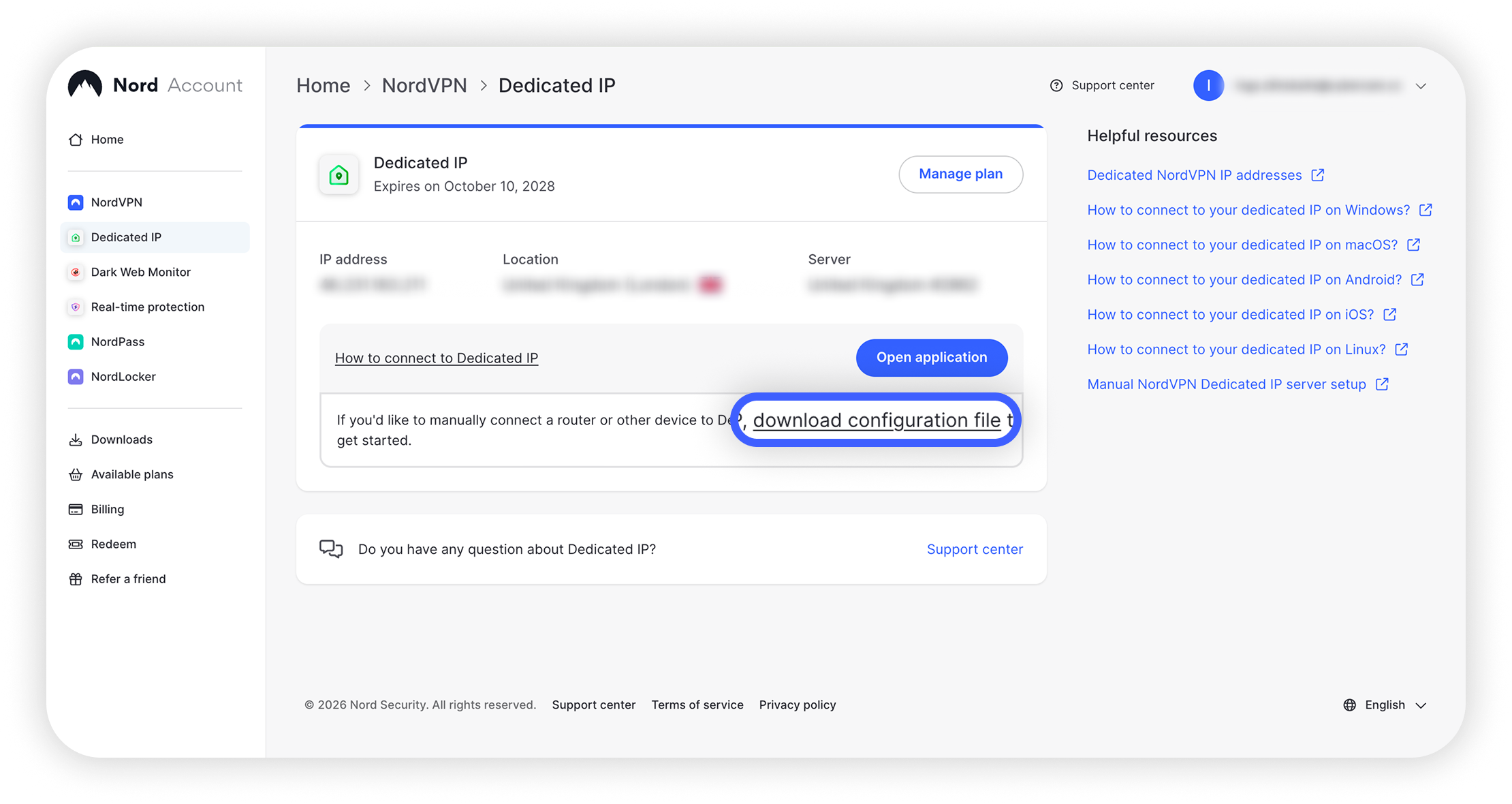Click Home in the breadcrumb
The height and width of the screenshot is (804, 1512).
(324, 85)
